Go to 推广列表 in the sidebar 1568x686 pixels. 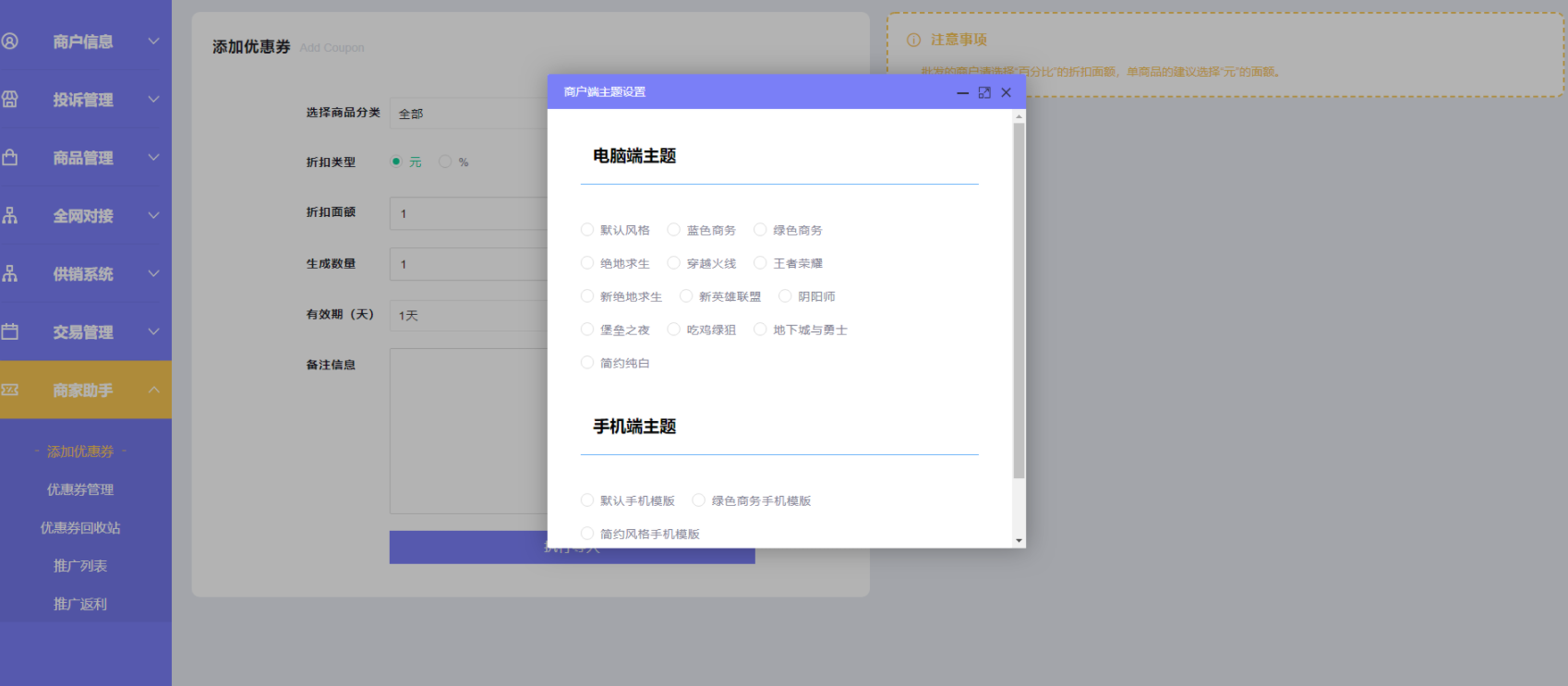point(80,566)
